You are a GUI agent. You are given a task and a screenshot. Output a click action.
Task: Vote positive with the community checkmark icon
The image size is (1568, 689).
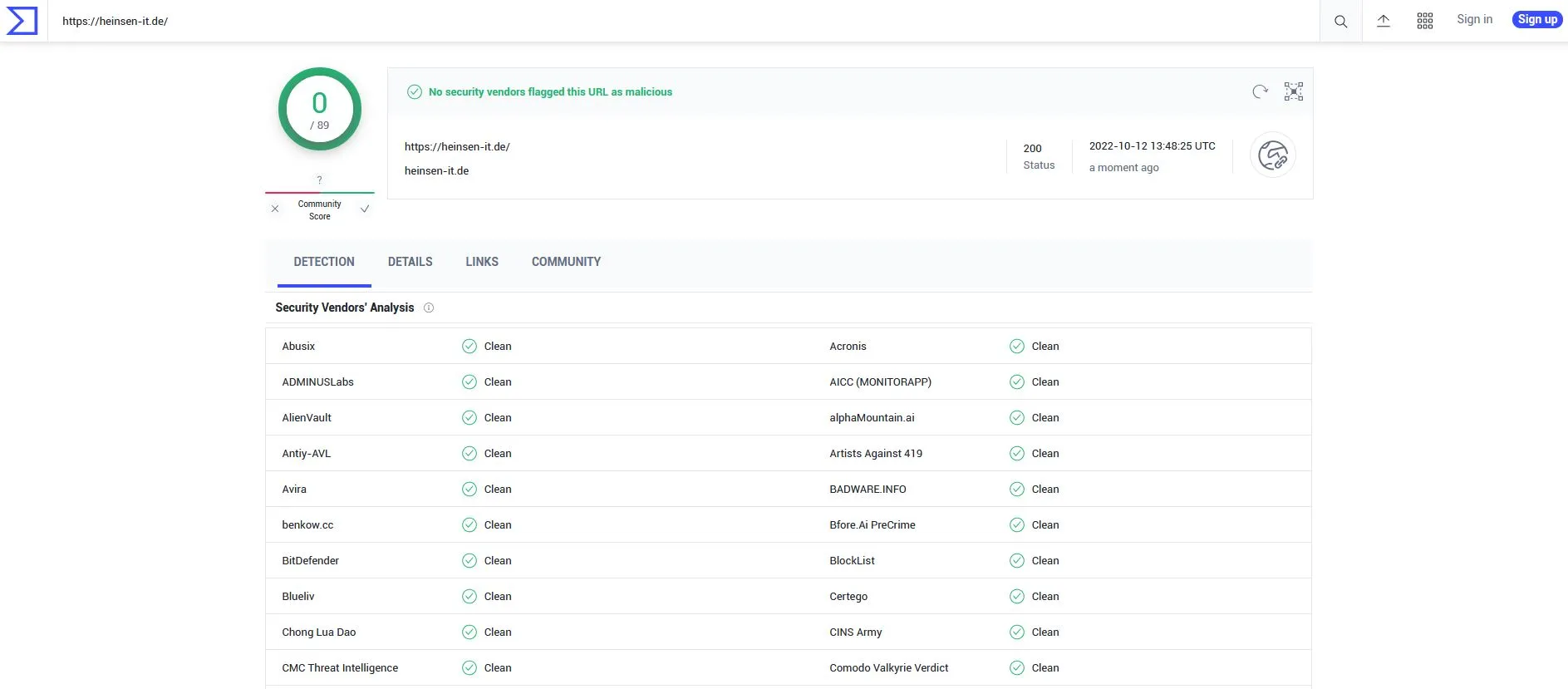click(365, 209)
